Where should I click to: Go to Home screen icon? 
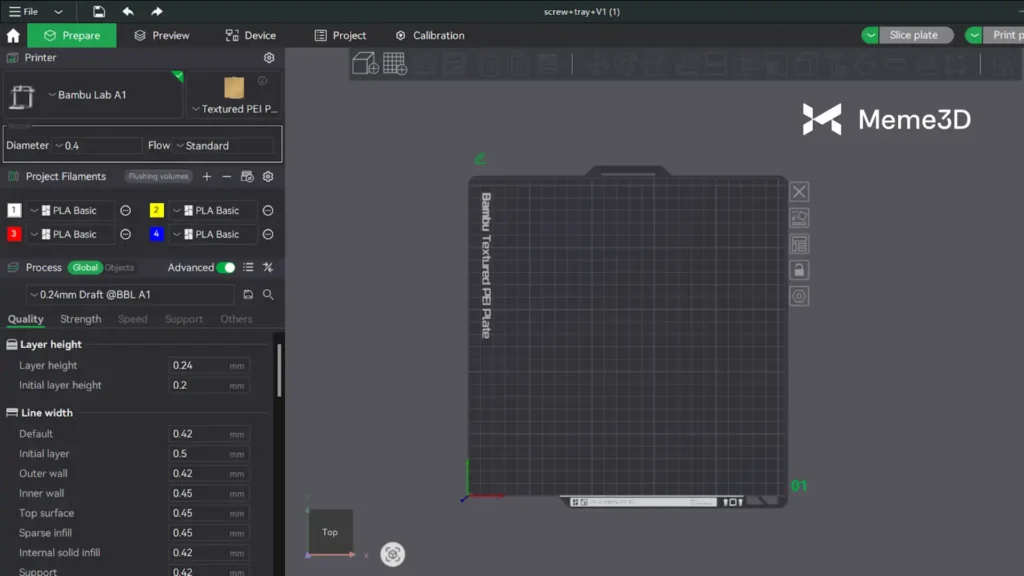[x=13, y=35]
